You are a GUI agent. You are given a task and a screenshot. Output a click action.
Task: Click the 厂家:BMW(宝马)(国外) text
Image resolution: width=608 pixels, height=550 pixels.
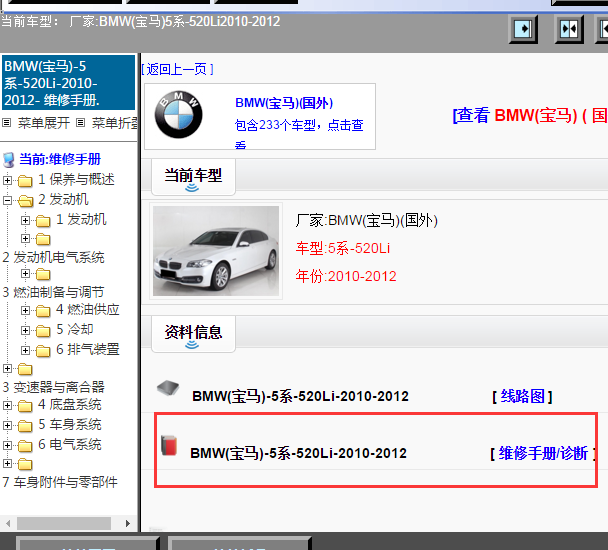[x=366, y=221]
